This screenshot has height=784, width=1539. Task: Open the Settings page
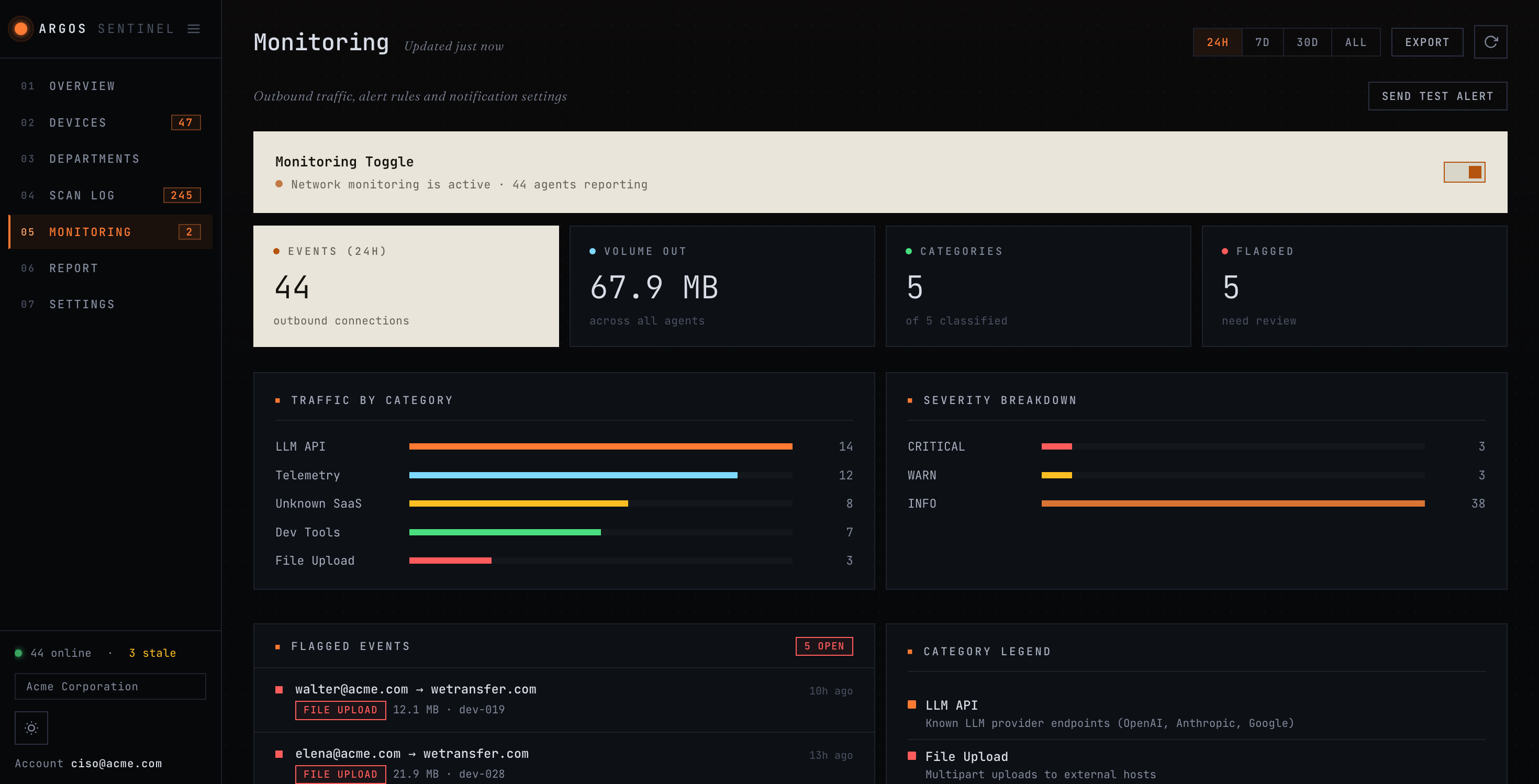point(110,305)
